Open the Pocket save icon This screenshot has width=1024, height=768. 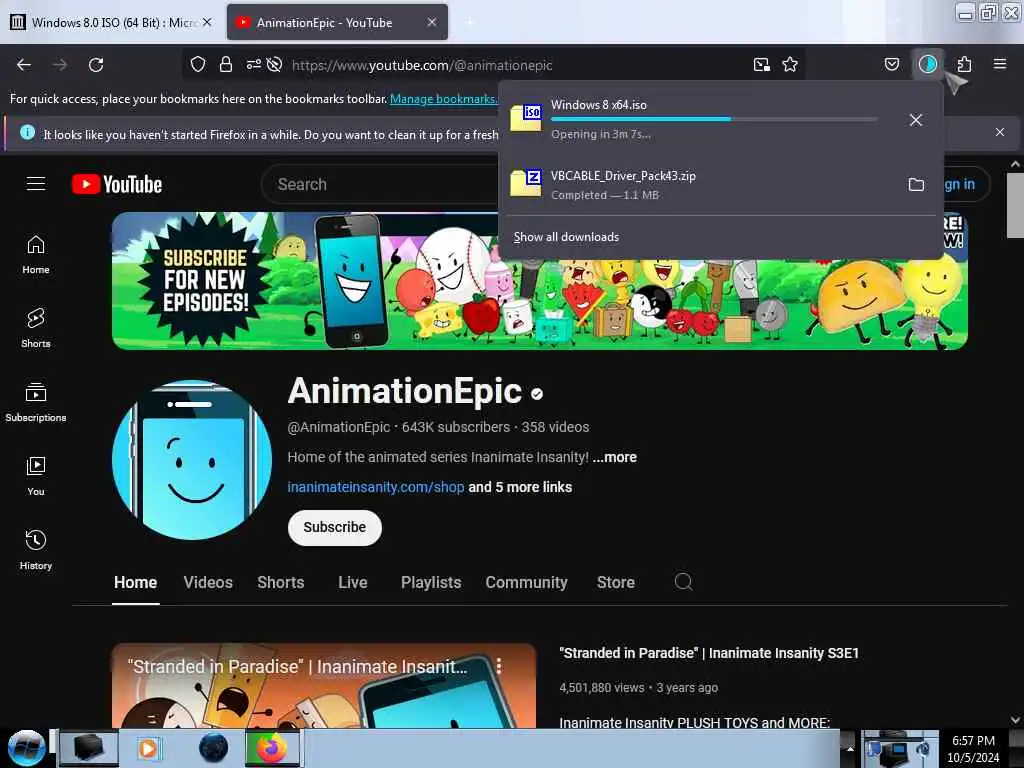point(891,64)
